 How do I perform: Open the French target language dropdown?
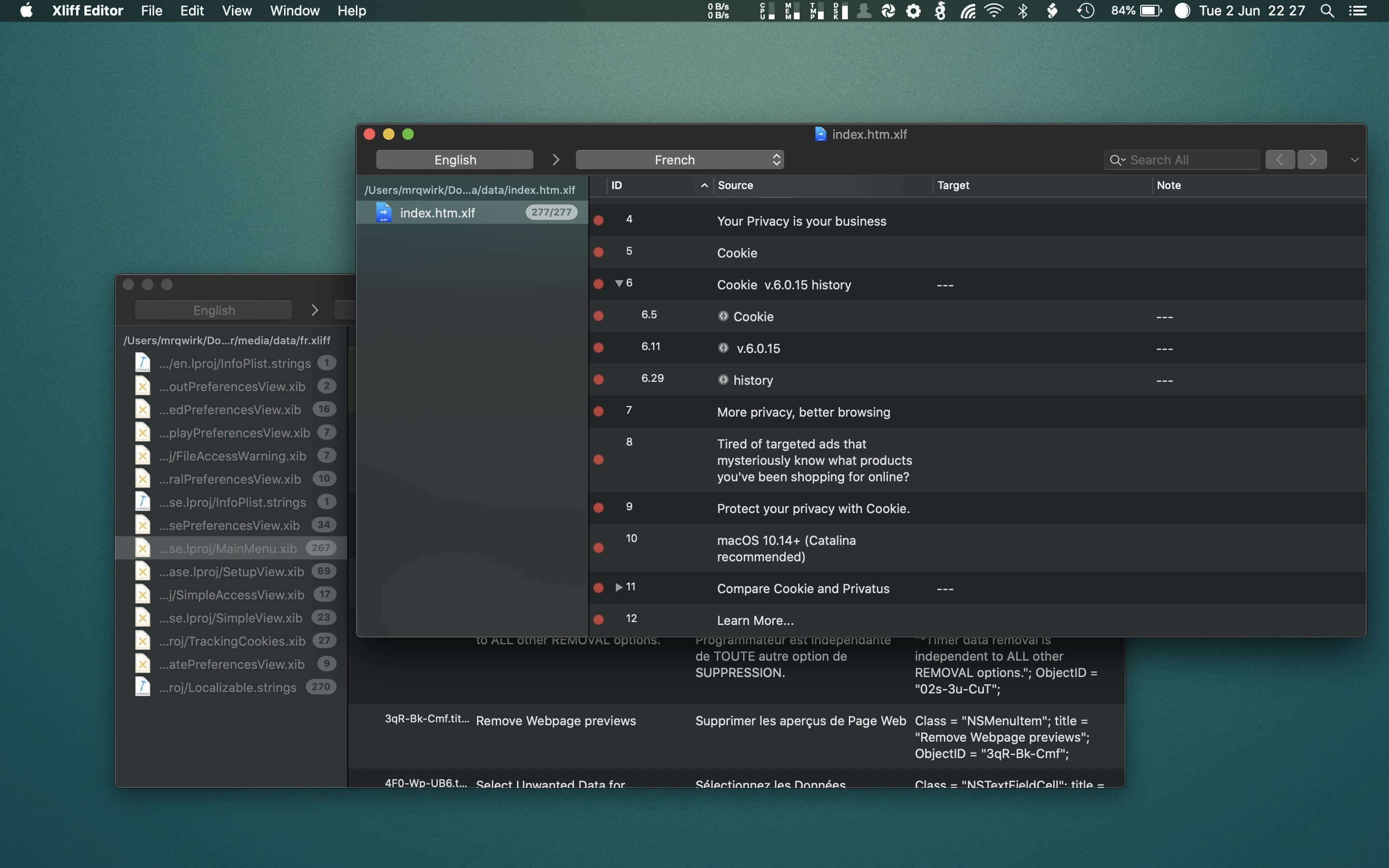(680, 160)
